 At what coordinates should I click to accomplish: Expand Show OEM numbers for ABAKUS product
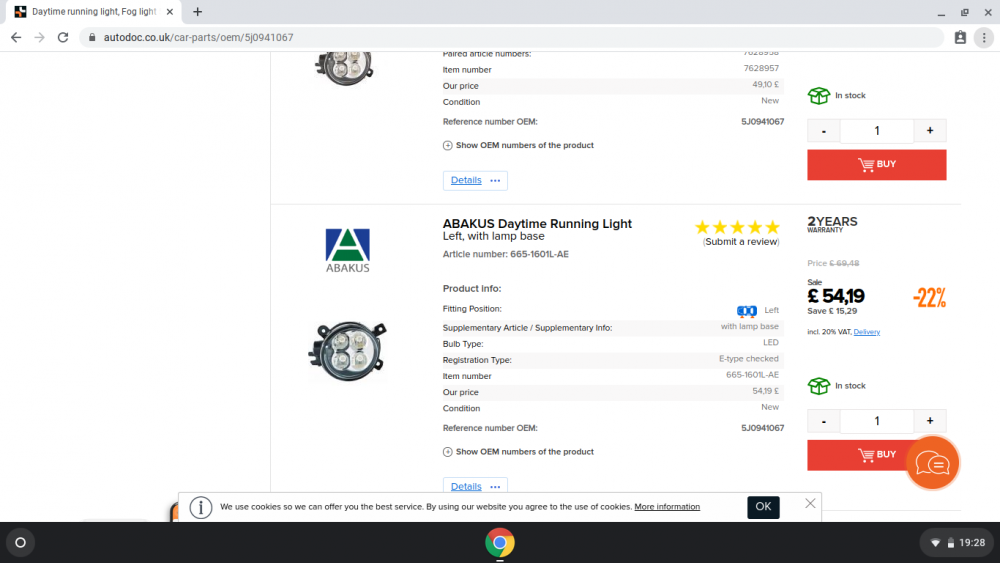(x=518, y=451)
